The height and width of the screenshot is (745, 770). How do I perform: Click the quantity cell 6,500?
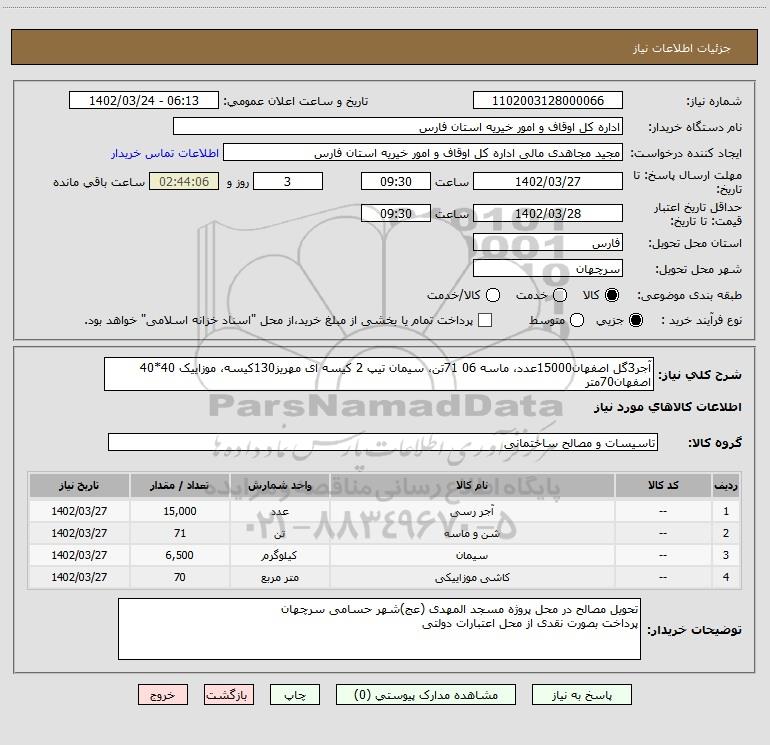(x=180, y=555)
